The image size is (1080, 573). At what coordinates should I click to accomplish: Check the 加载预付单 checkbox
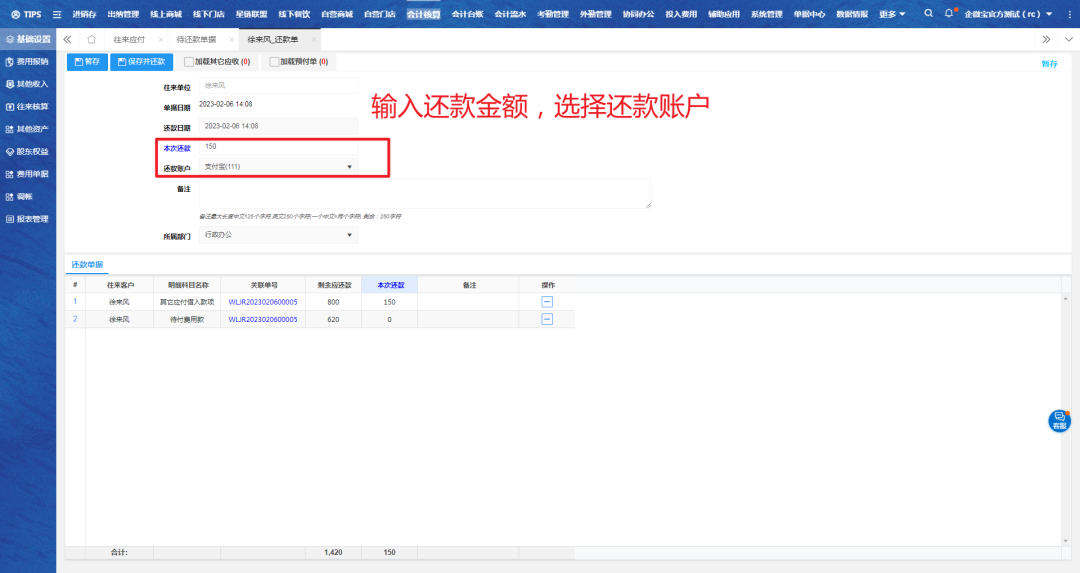coord(273,62)
